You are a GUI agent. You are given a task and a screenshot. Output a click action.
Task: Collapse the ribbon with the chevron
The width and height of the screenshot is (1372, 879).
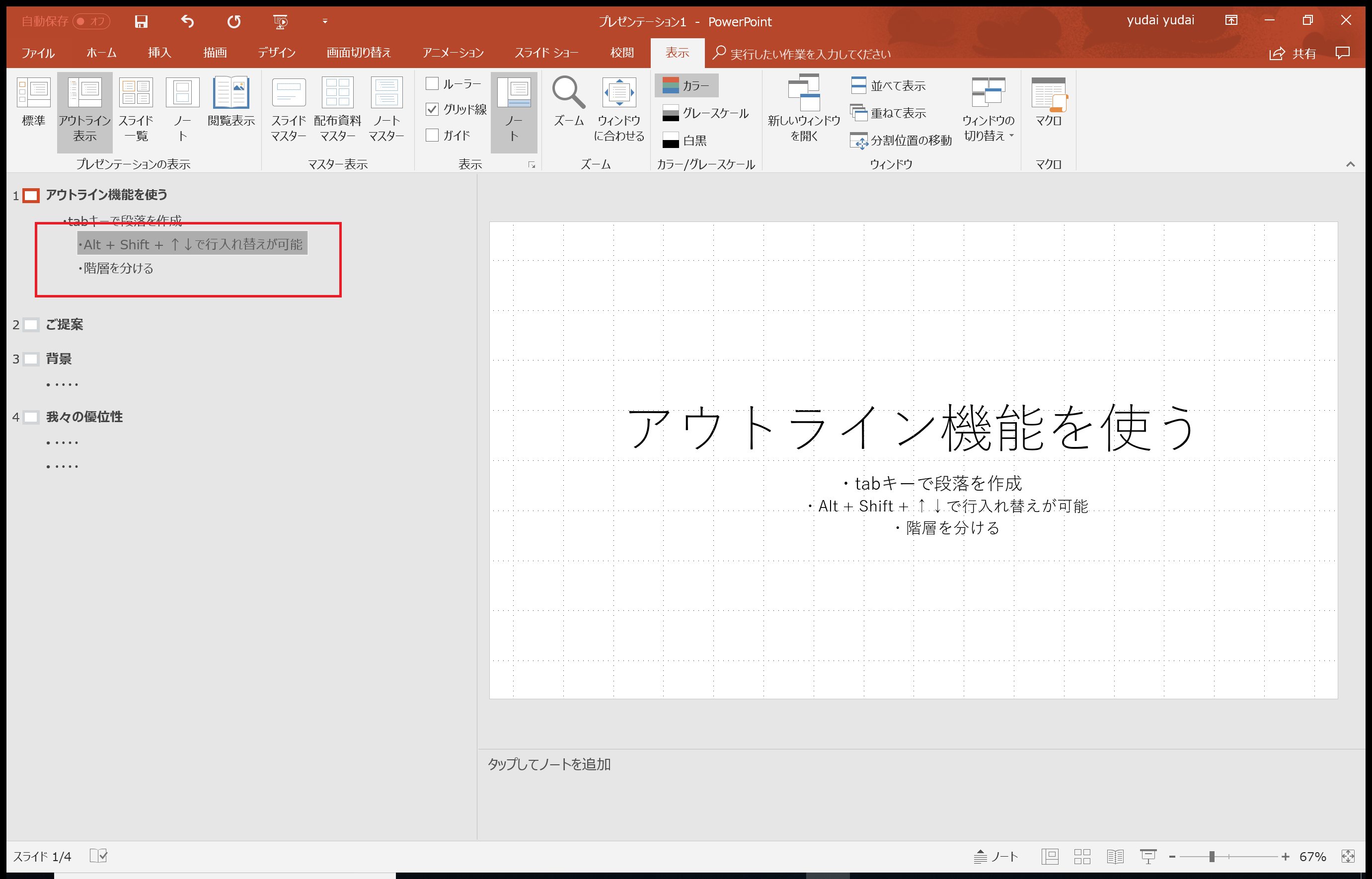pyautogui.click(x=1351, y=164)
